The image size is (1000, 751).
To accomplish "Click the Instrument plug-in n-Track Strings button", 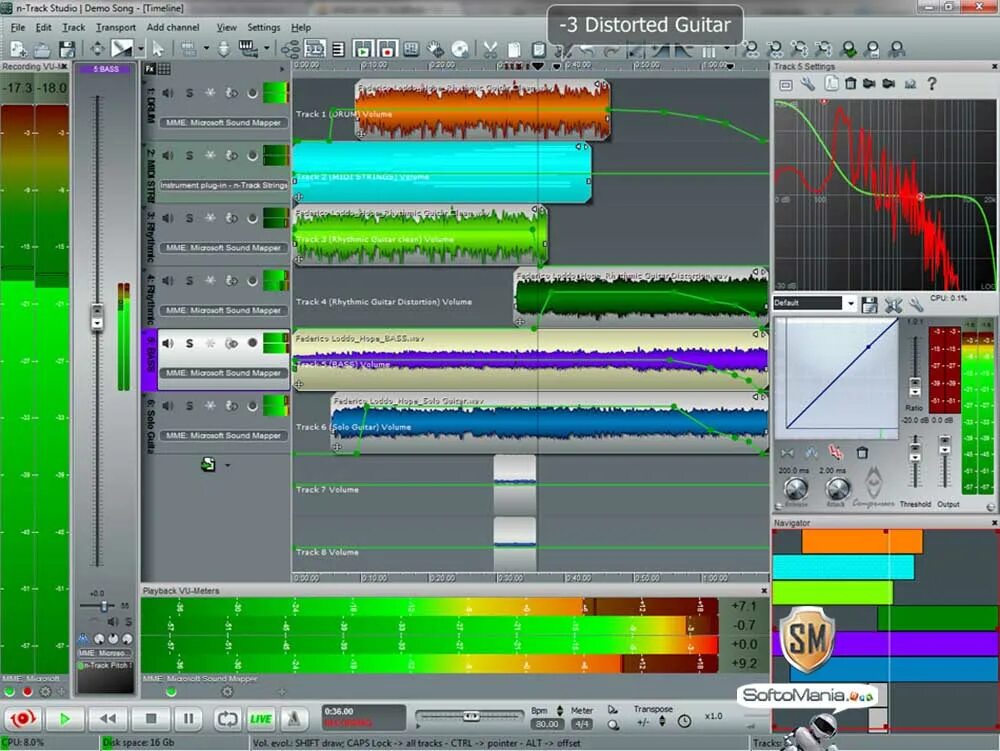I will click(x=223, y=185).
